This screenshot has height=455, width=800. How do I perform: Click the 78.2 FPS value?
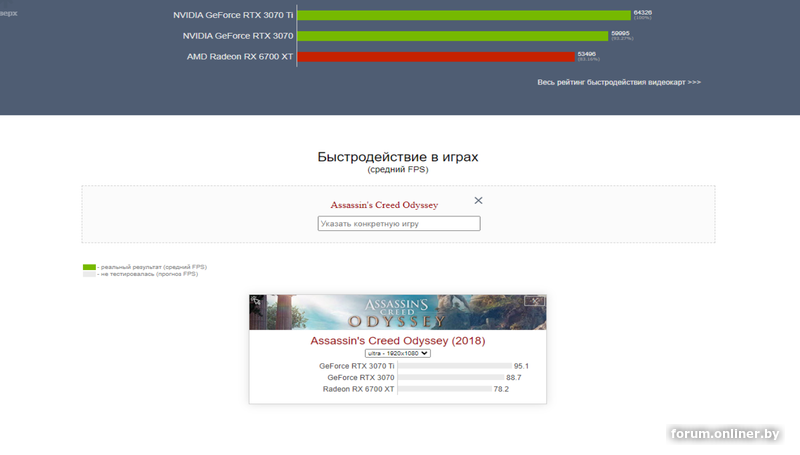coord(501,389)
